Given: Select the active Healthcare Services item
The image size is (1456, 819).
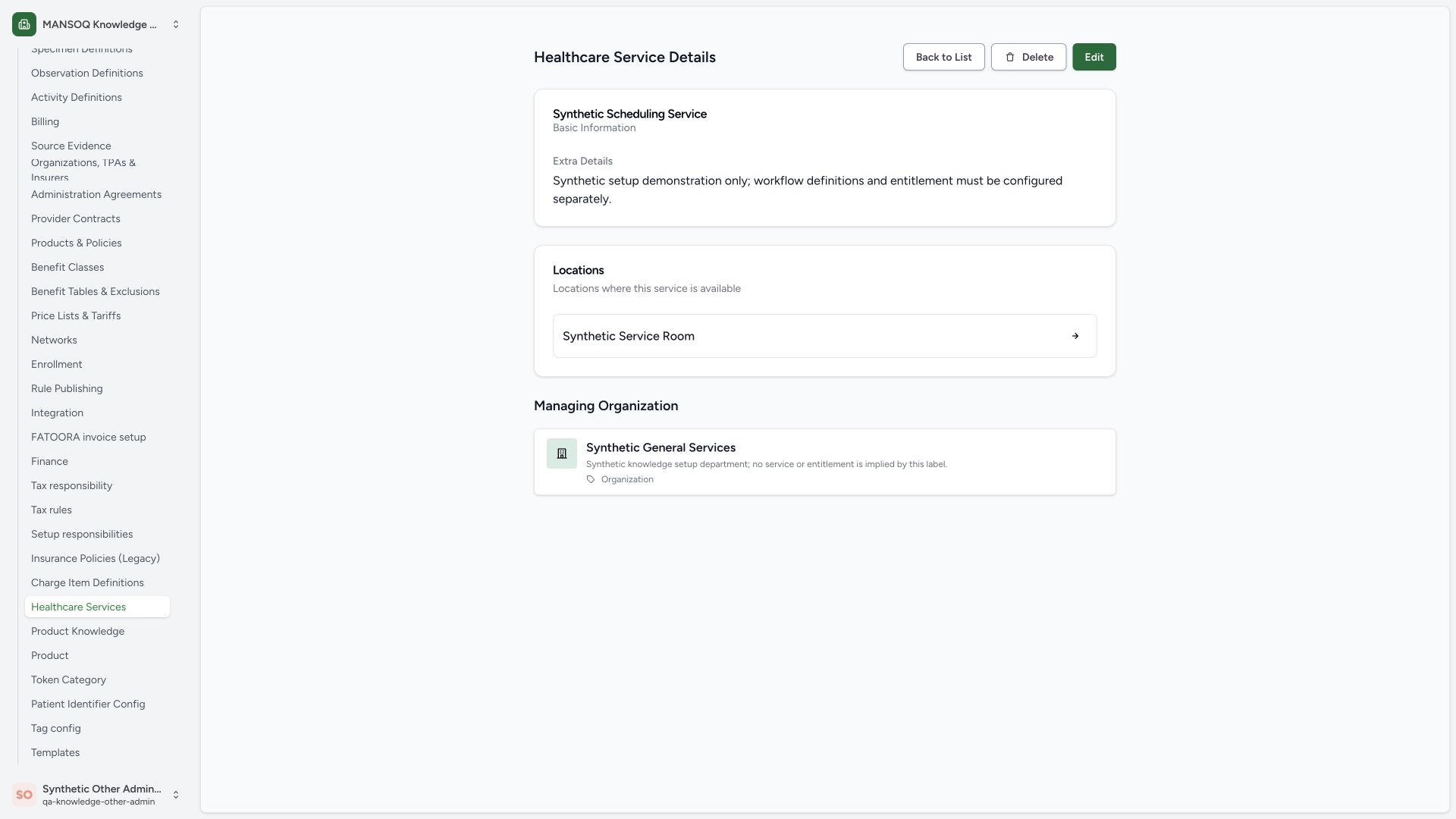Looking at the screenshot, I should point(97,607).
